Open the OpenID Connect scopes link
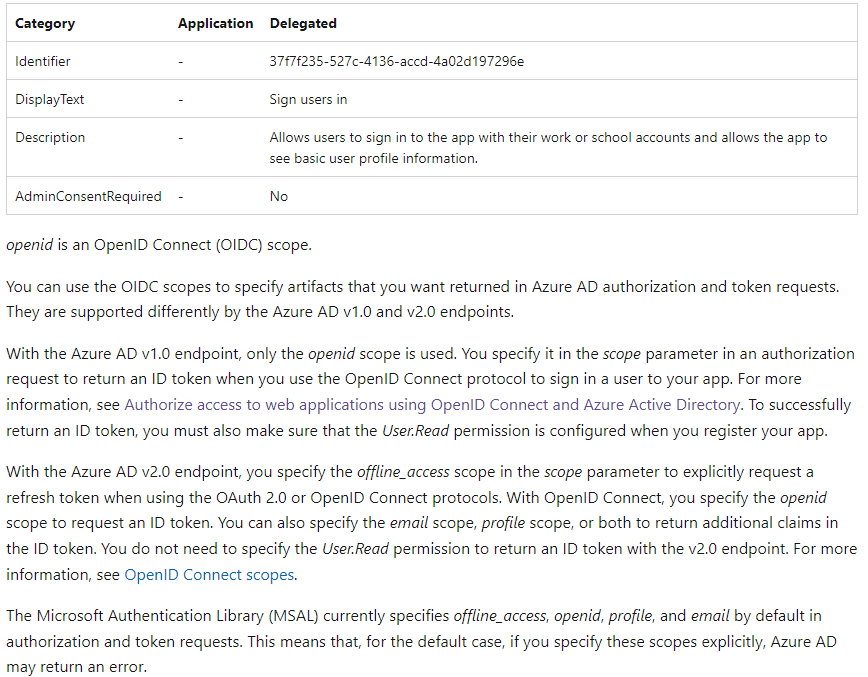868x677 pixels. tap(209, 575)
